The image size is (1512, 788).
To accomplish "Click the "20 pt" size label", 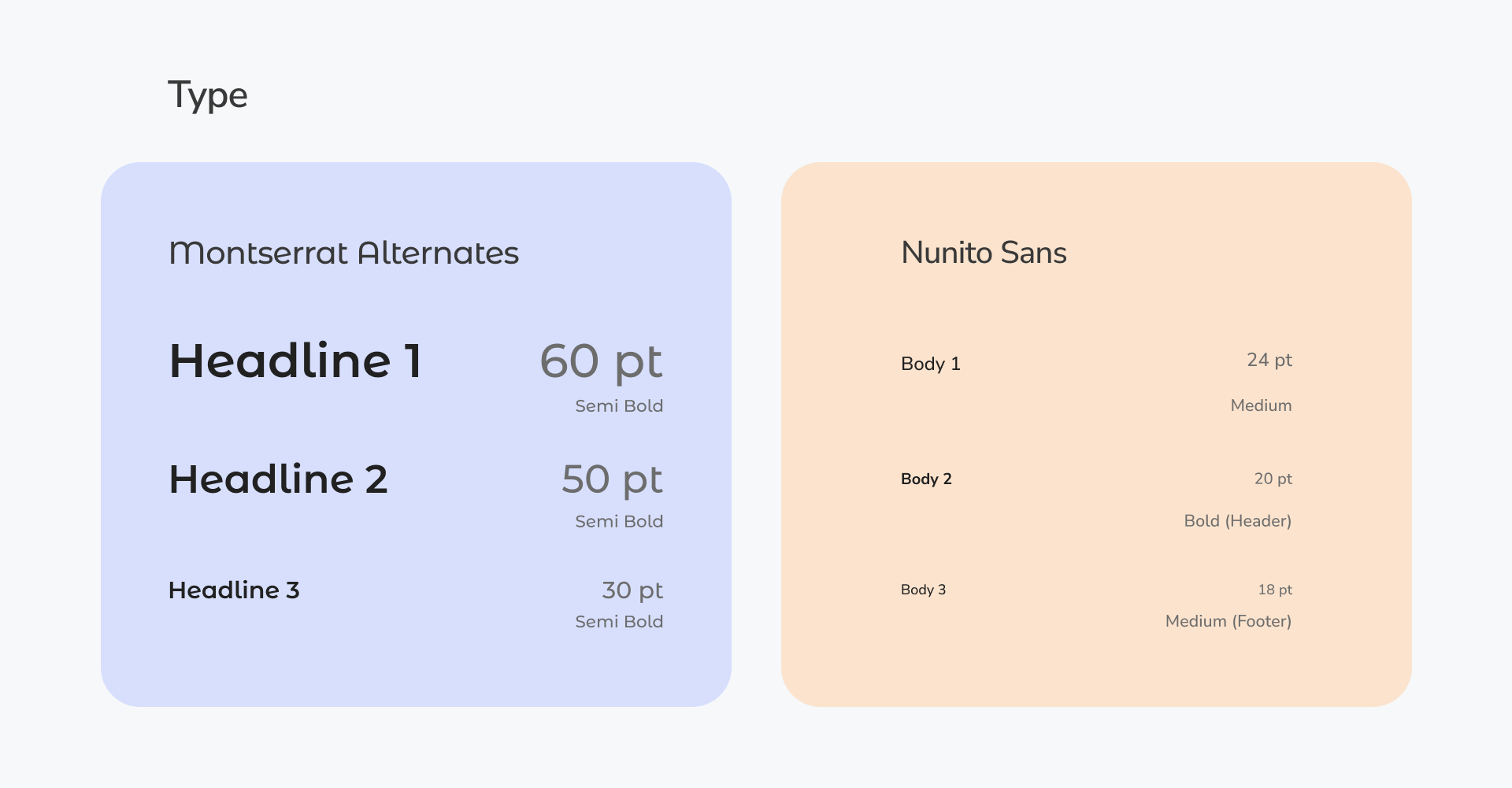I will (1273, 479).
